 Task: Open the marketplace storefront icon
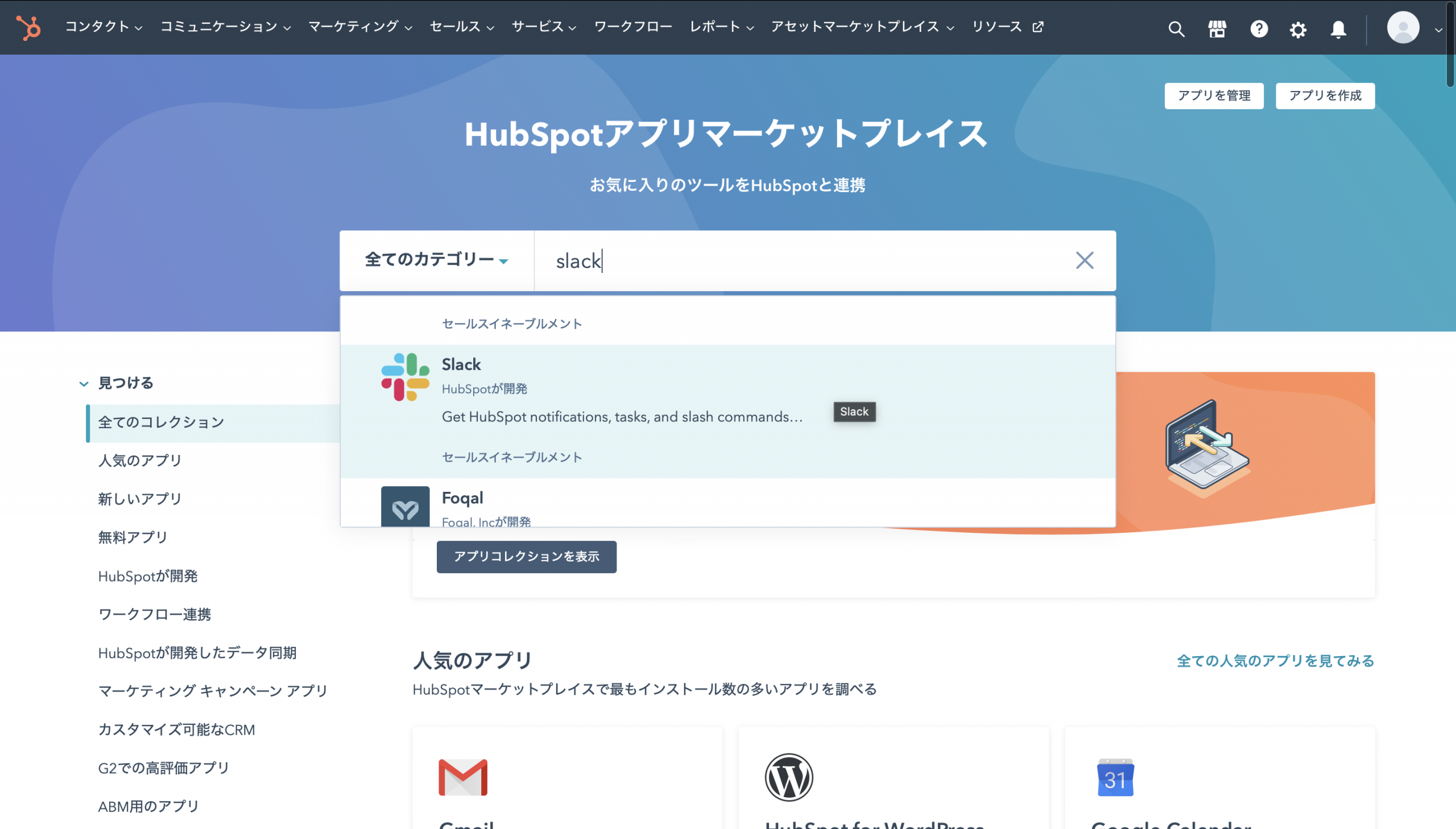tap(1218, 28)
